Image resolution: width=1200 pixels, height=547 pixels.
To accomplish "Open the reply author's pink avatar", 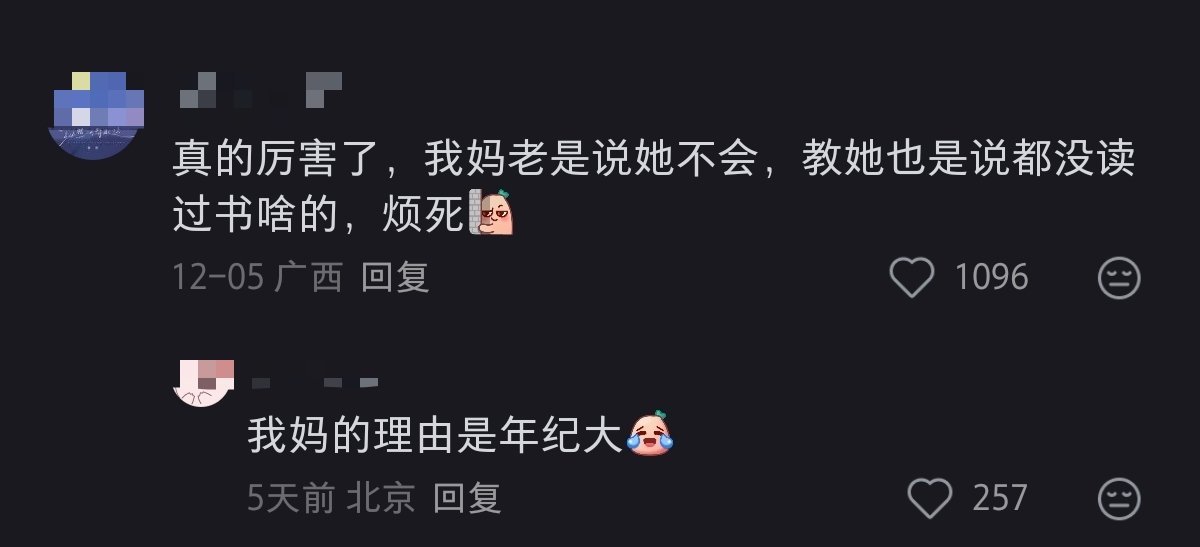I will click(x=204, y=382).
